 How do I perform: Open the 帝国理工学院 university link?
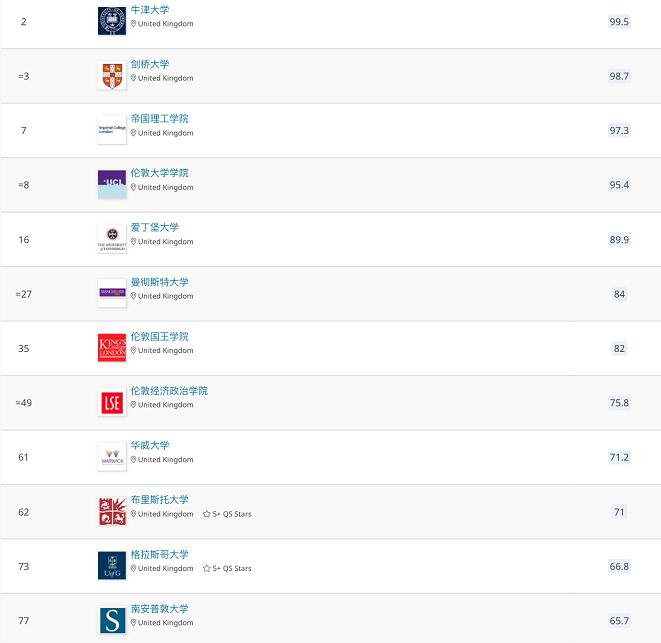[159, 119]
